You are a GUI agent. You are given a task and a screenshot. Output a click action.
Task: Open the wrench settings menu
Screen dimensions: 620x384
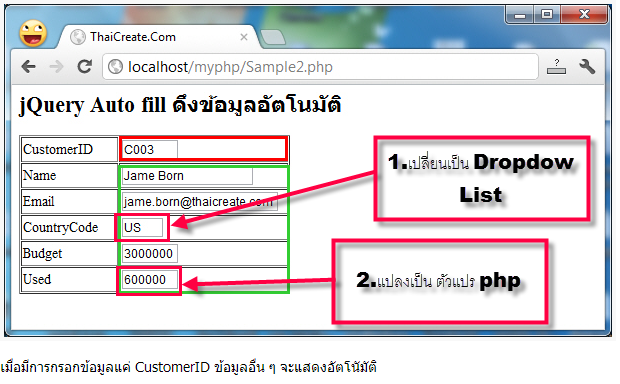pyautogui.click(x=587, y=66)
